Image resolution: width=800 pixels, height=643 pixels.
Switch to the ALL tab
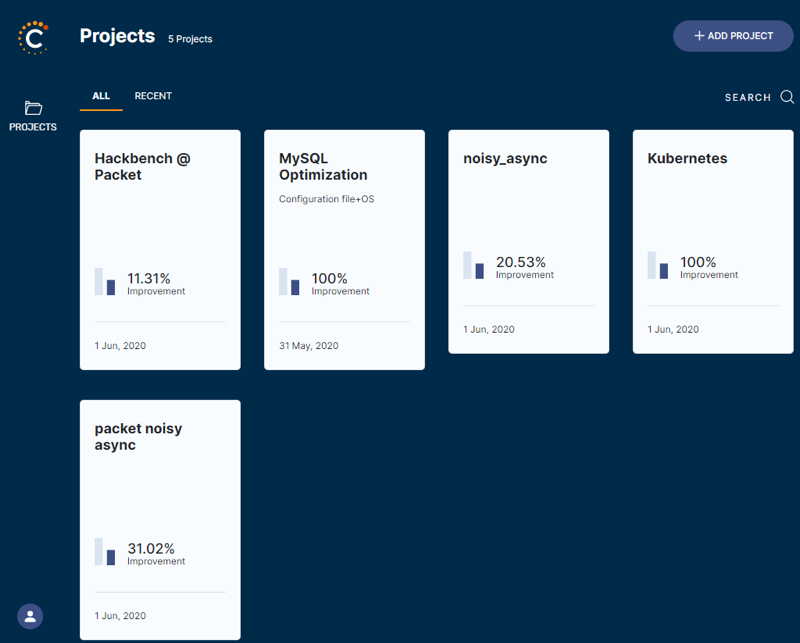coord(101,96)
